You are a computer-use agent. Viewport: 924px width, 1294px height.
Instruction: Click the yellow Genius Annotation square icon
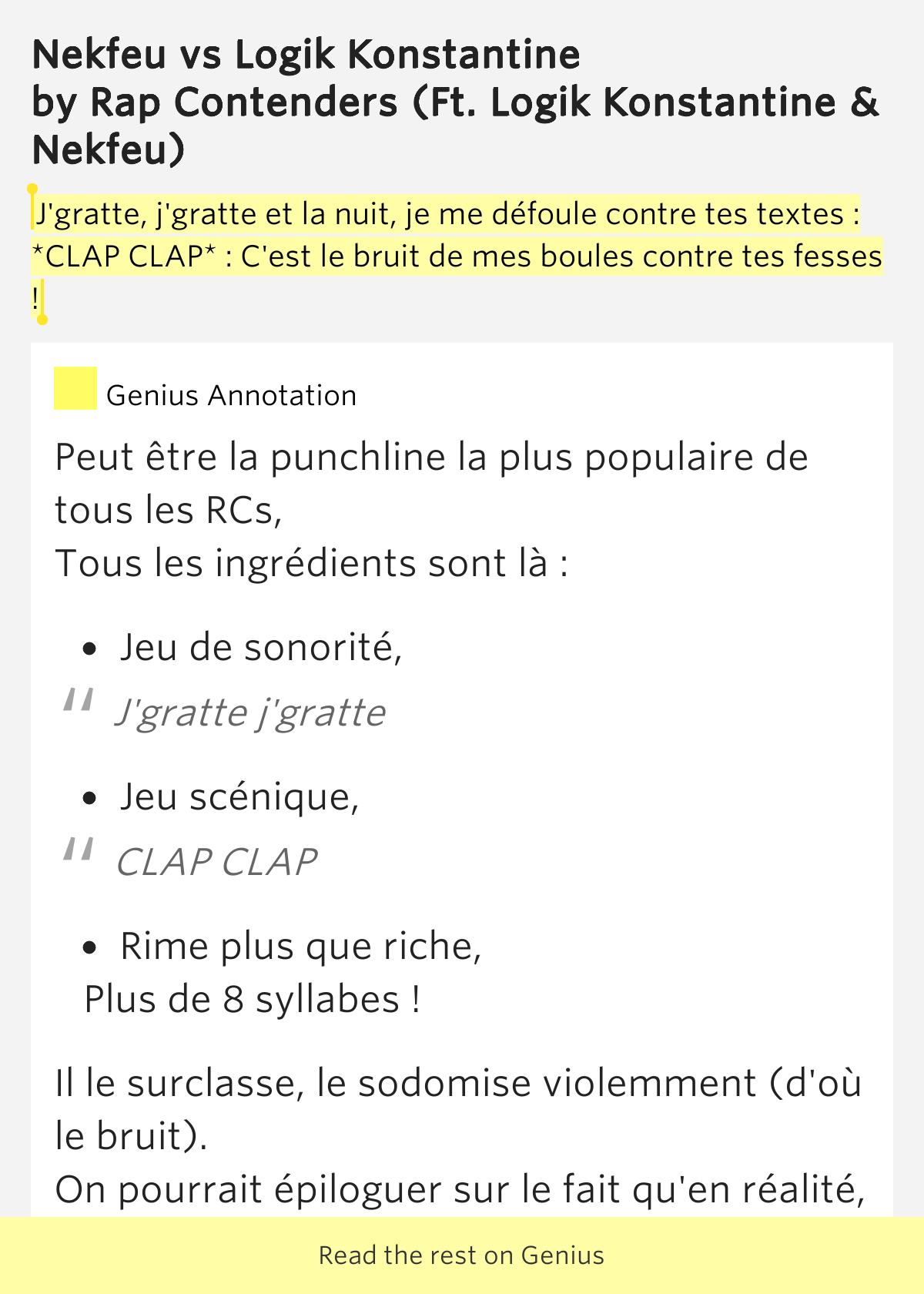coord(75,388)
